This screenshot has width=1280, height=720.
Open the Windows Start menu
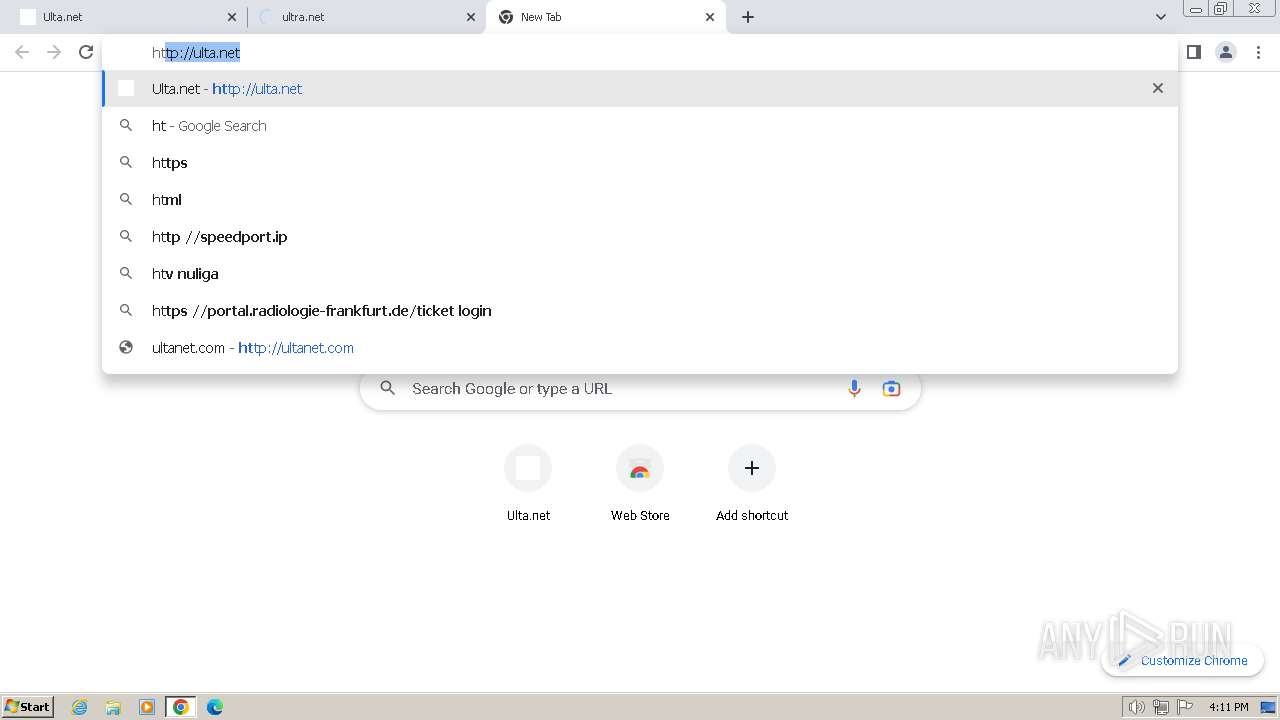[28, 706]
